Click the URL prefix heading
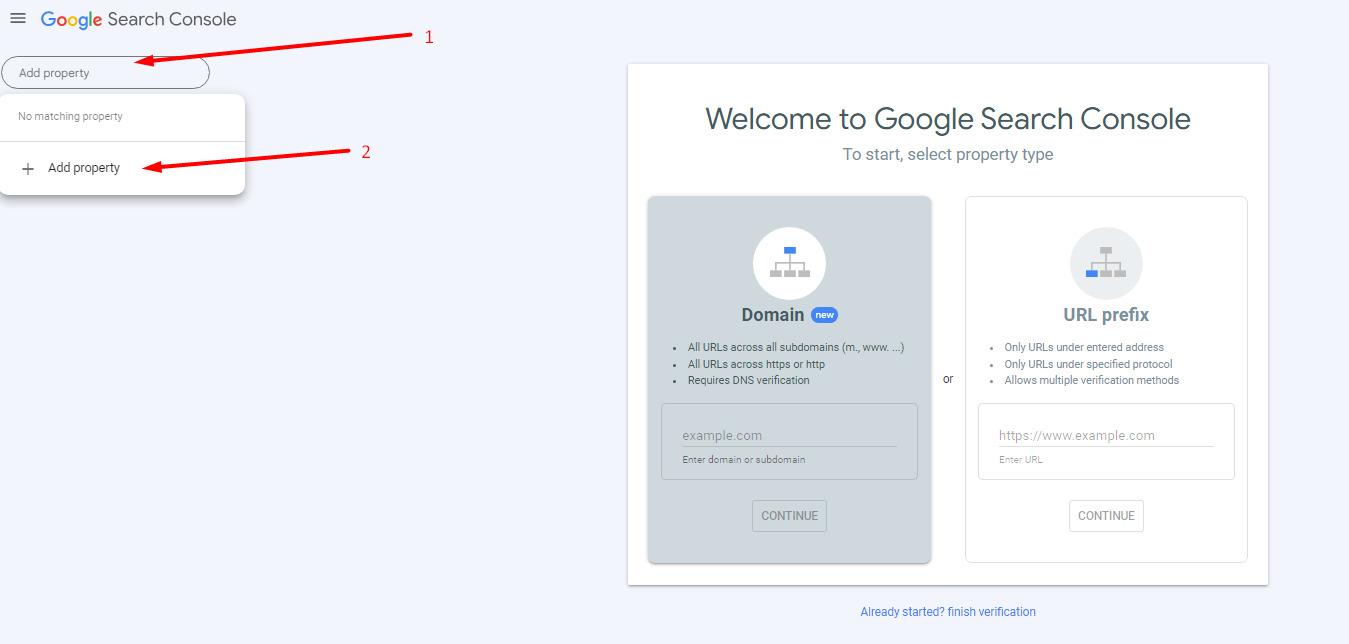 click(1106, 315)
